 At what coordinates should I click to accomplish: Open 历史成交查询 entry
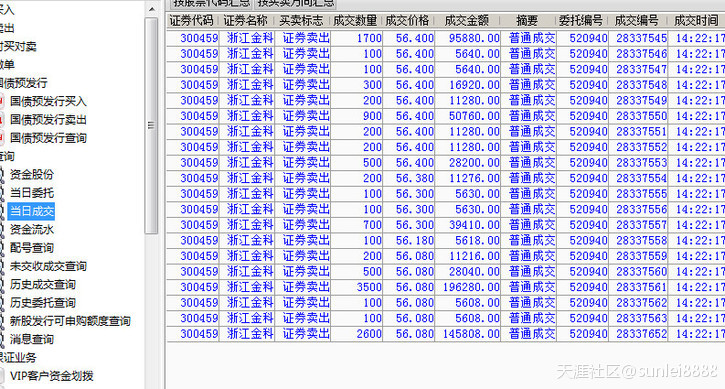click(x=43, y=284)
